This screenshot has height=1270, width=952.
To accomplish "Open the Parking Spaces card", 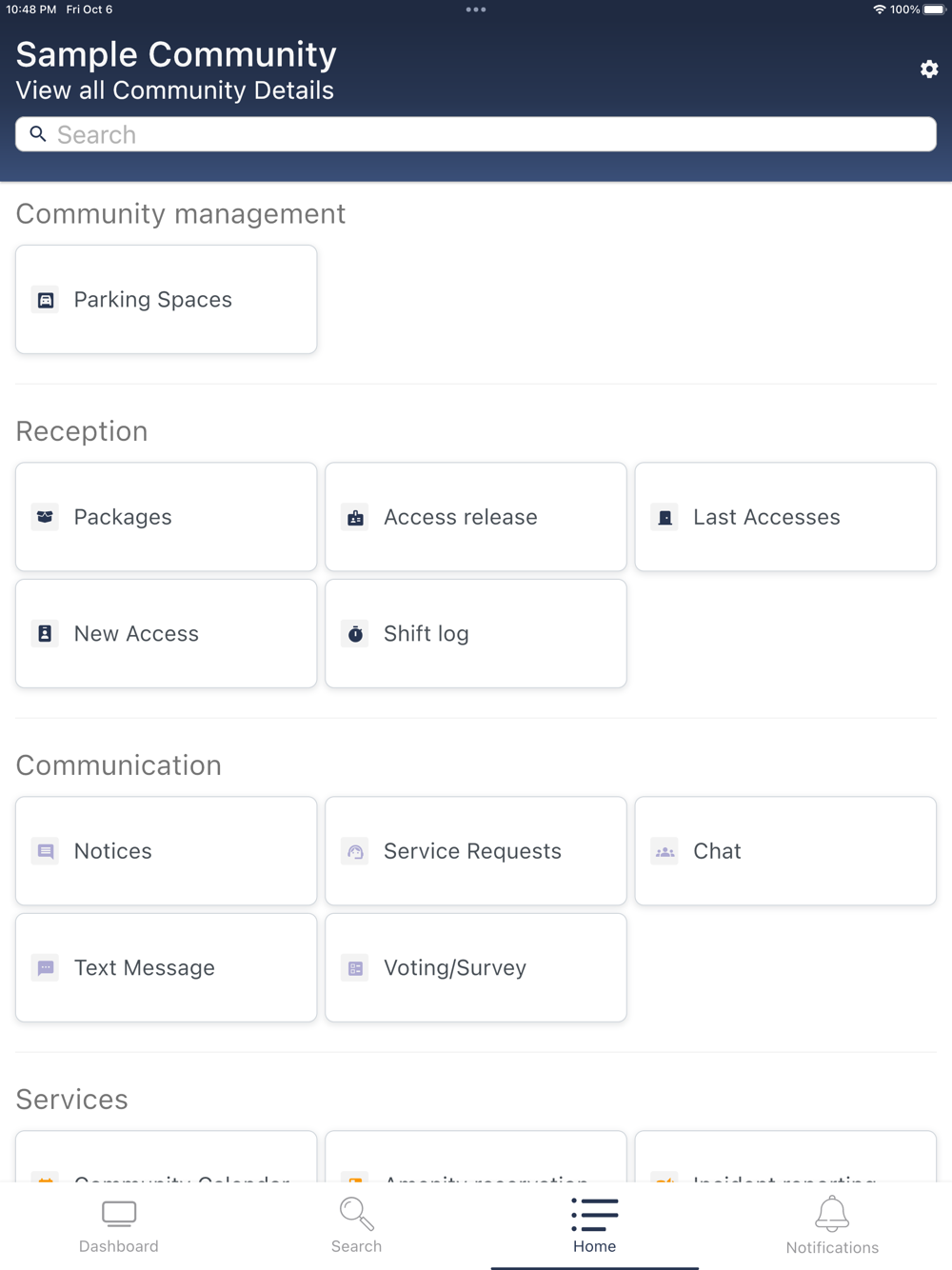I will [167, 300].
